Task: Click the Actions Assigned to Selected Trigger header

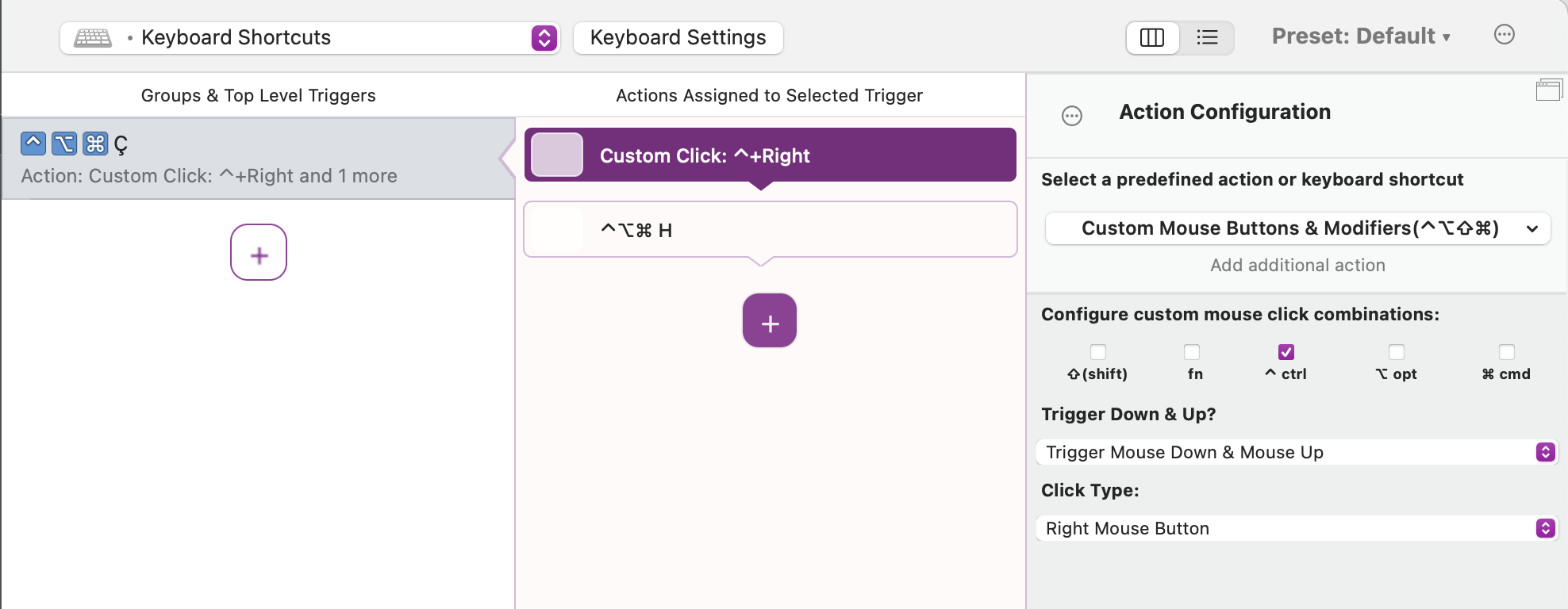Action: [770, 96]
